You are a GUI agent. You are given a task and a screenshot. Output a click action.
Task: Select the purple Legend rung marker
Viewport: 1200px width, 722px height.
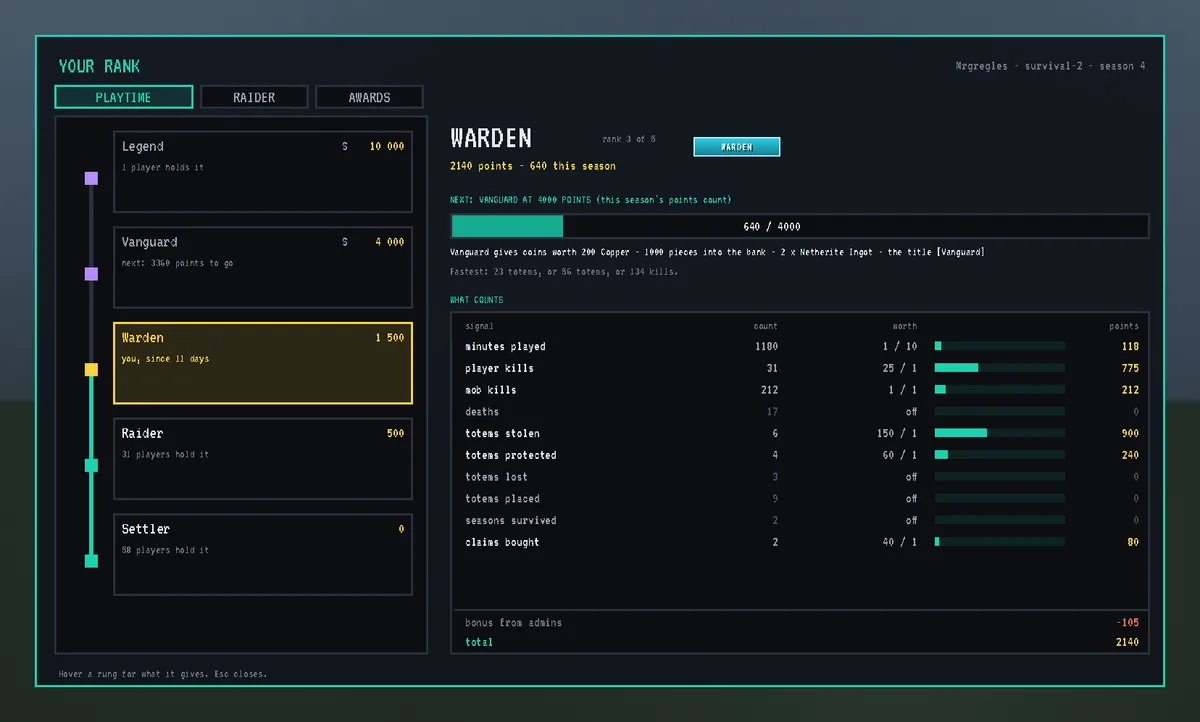coord(91,178)
